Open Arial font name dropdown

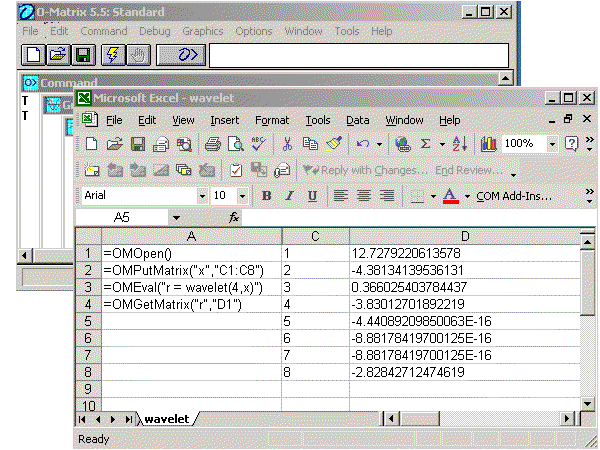pos(202,196)
